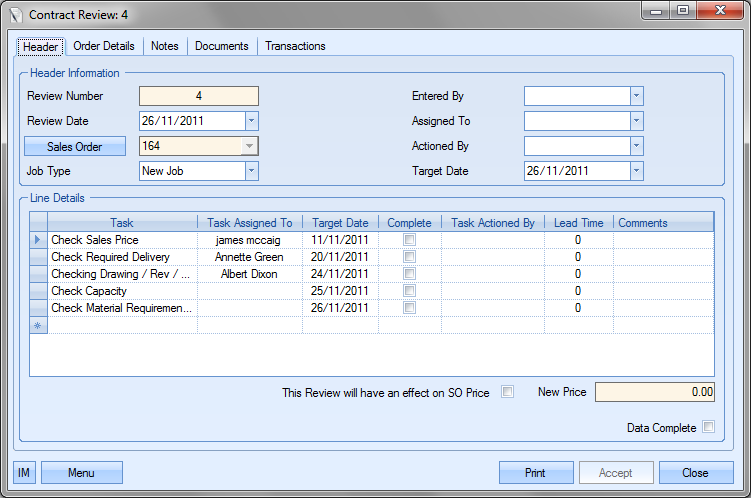The height and width of the screenshot is (498, 751).
Task: Open the Menu button
Action: (81, 473)
